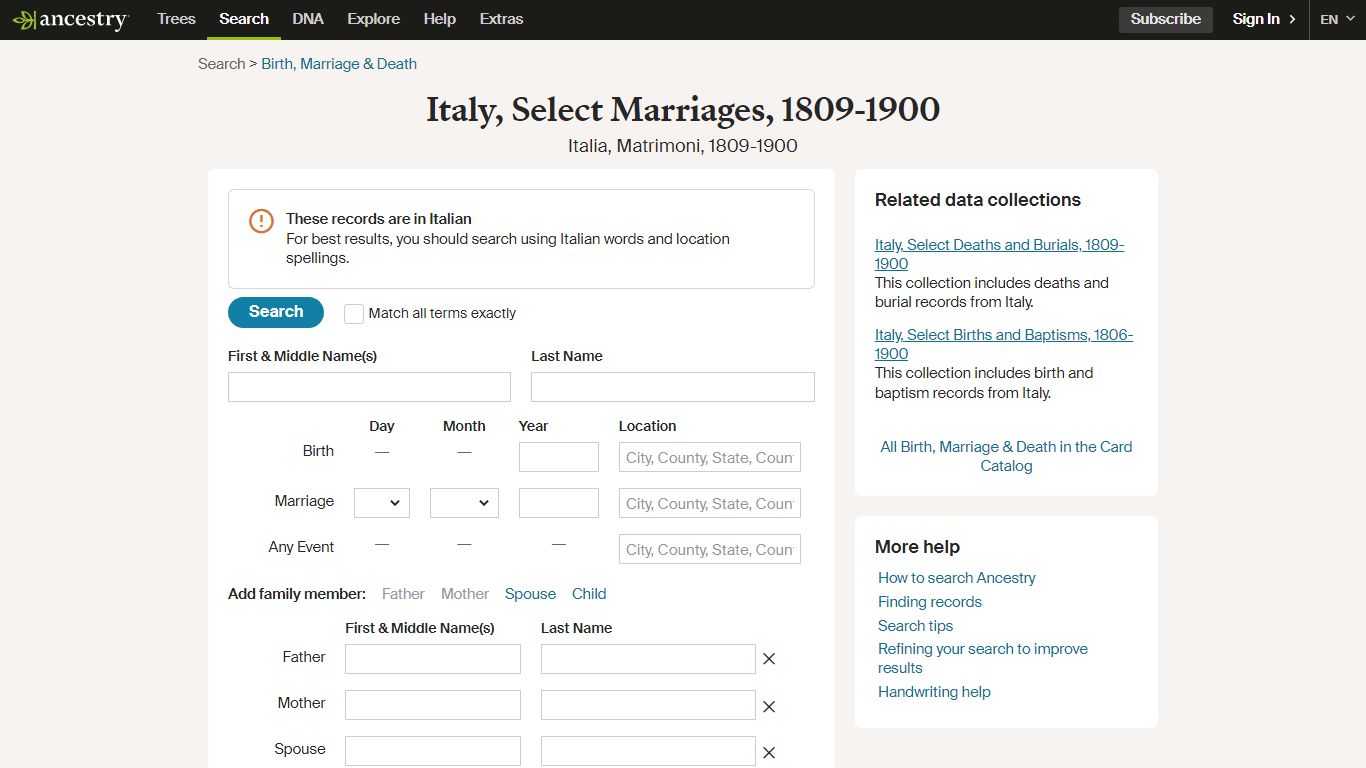Screen dimensions: 1366x768
Task: Focus the main Last Name field
Action: tap(673, 387)
